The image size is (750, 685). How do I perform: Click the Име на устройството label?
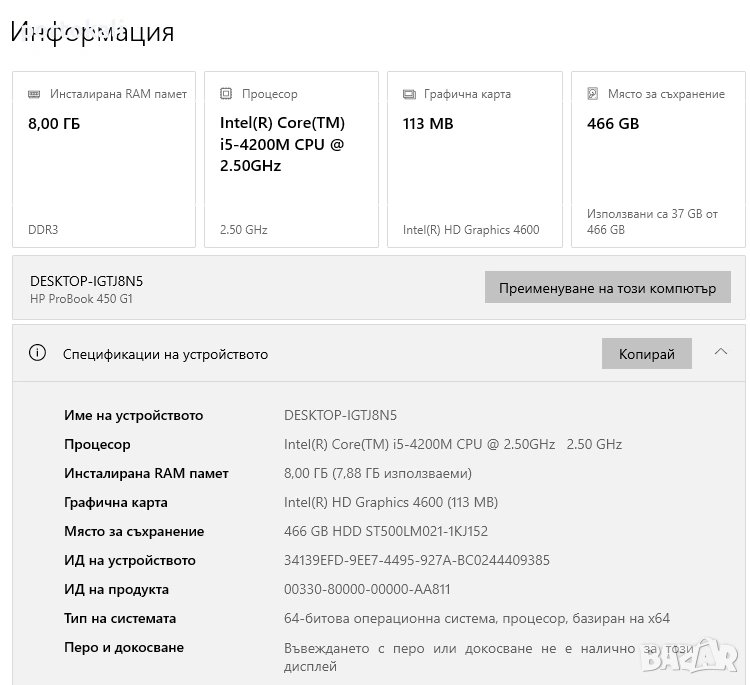tap(133, 415)
